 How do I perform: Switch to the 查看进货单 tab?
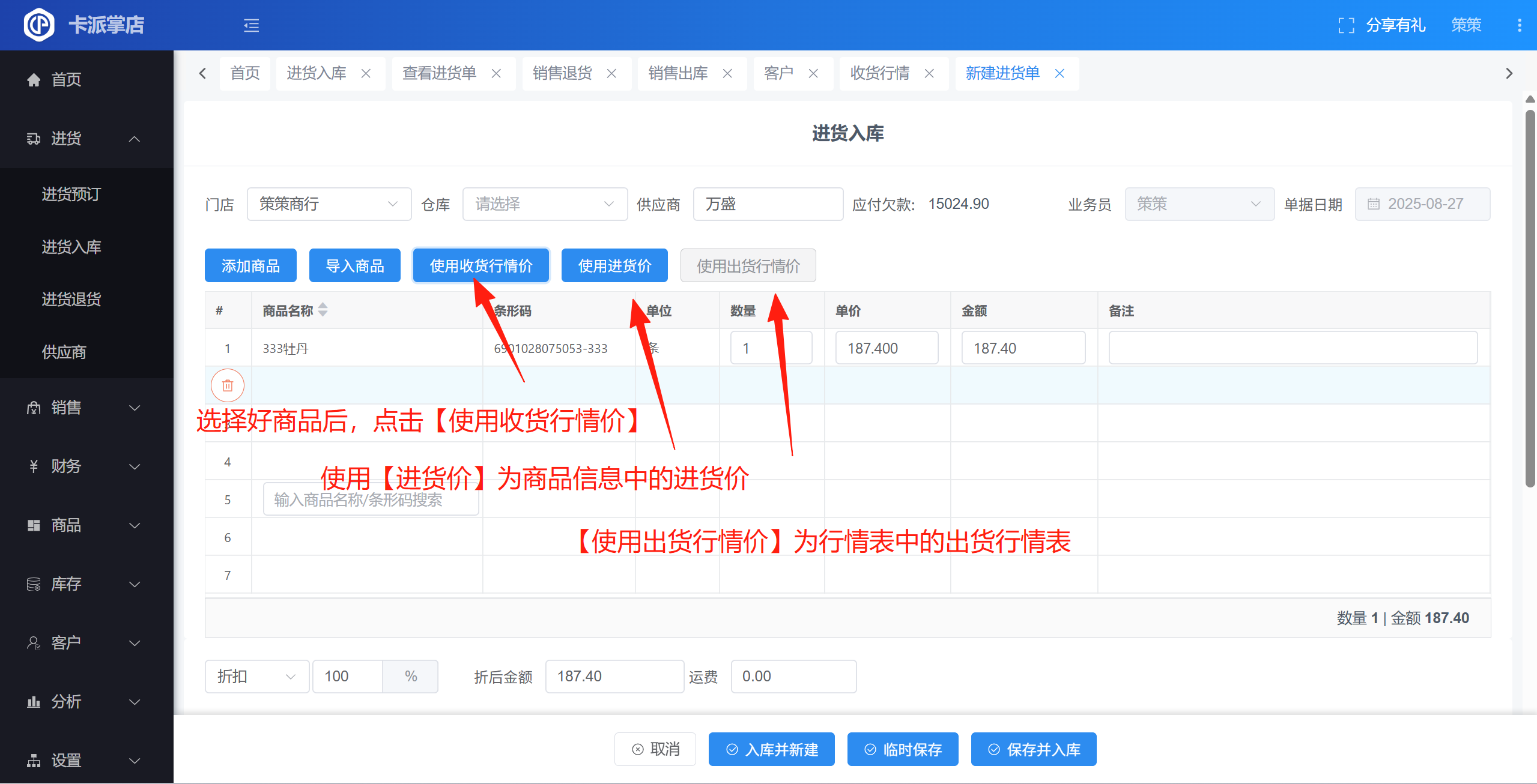(x=439, y=73)
